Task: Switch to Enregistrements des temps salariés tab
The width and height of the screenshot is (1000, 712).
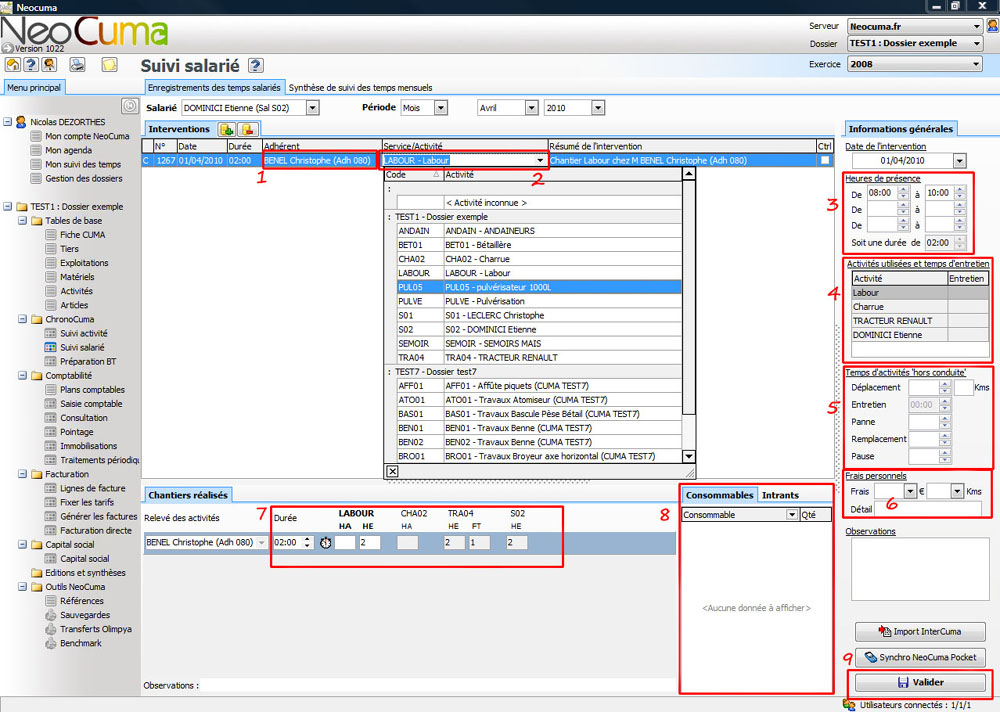Action: [x=214, y=87]
